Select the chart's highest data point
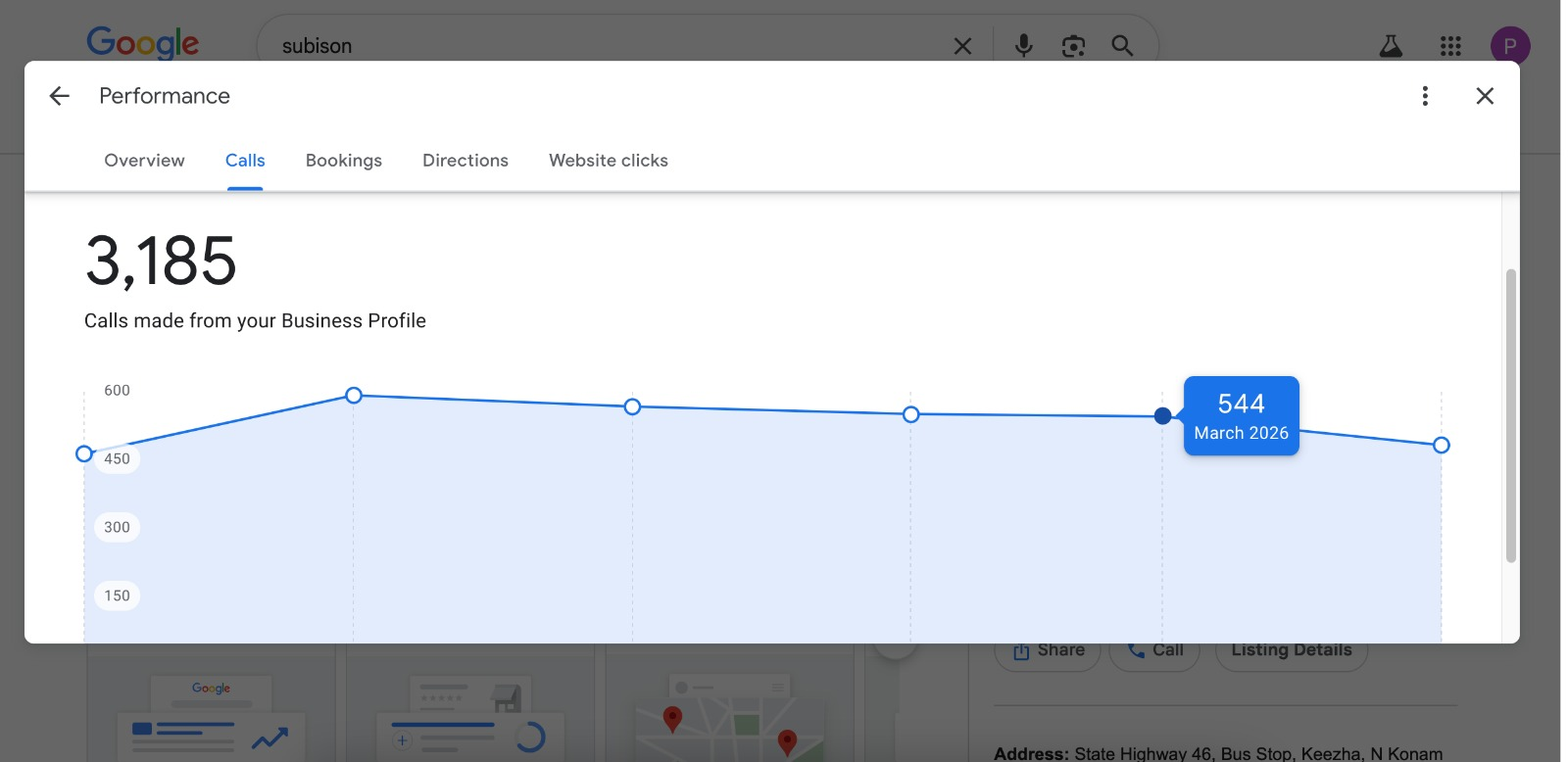 (354, 396)
